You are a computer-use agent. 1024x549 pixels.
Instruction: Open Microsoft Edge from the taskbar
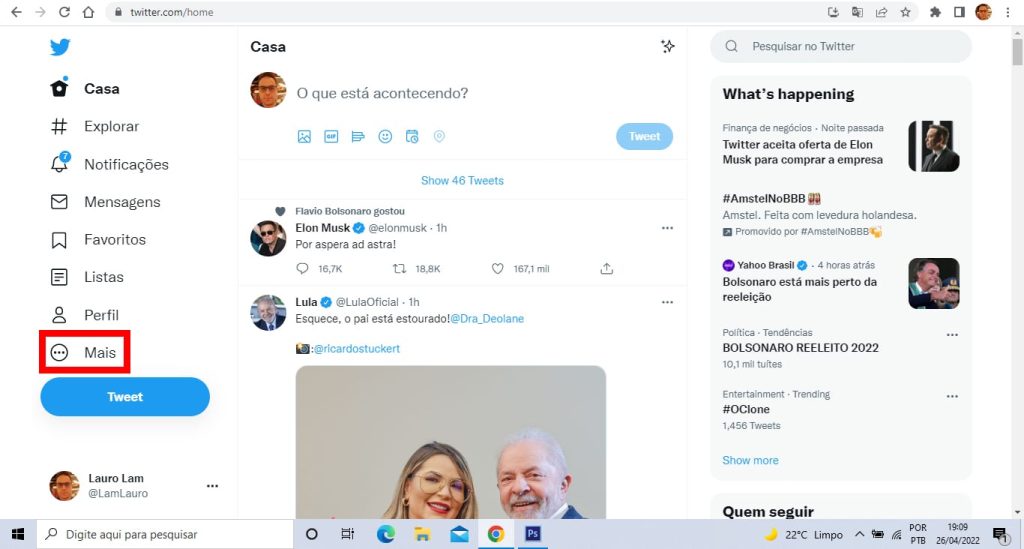click(x=386, y=535)
